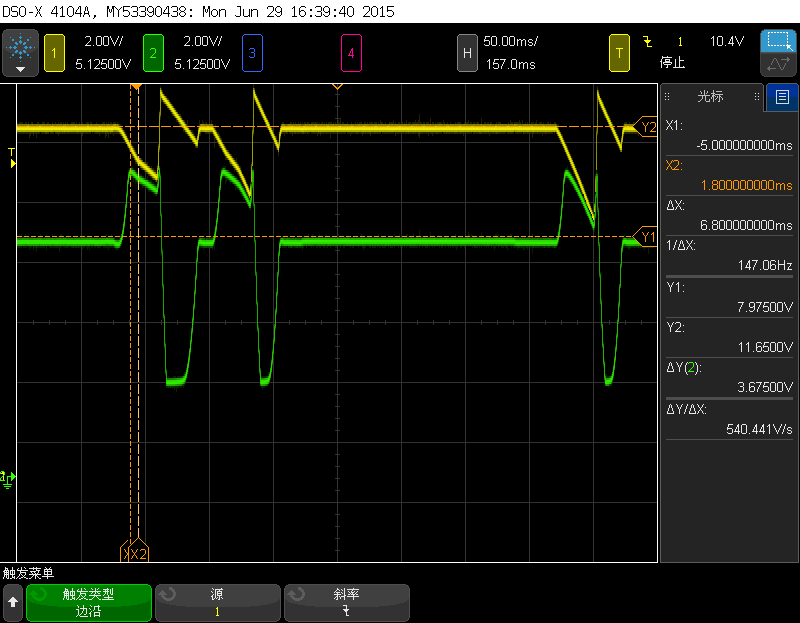Select the Y1 cursor value 7.97500V

(765, 307)
